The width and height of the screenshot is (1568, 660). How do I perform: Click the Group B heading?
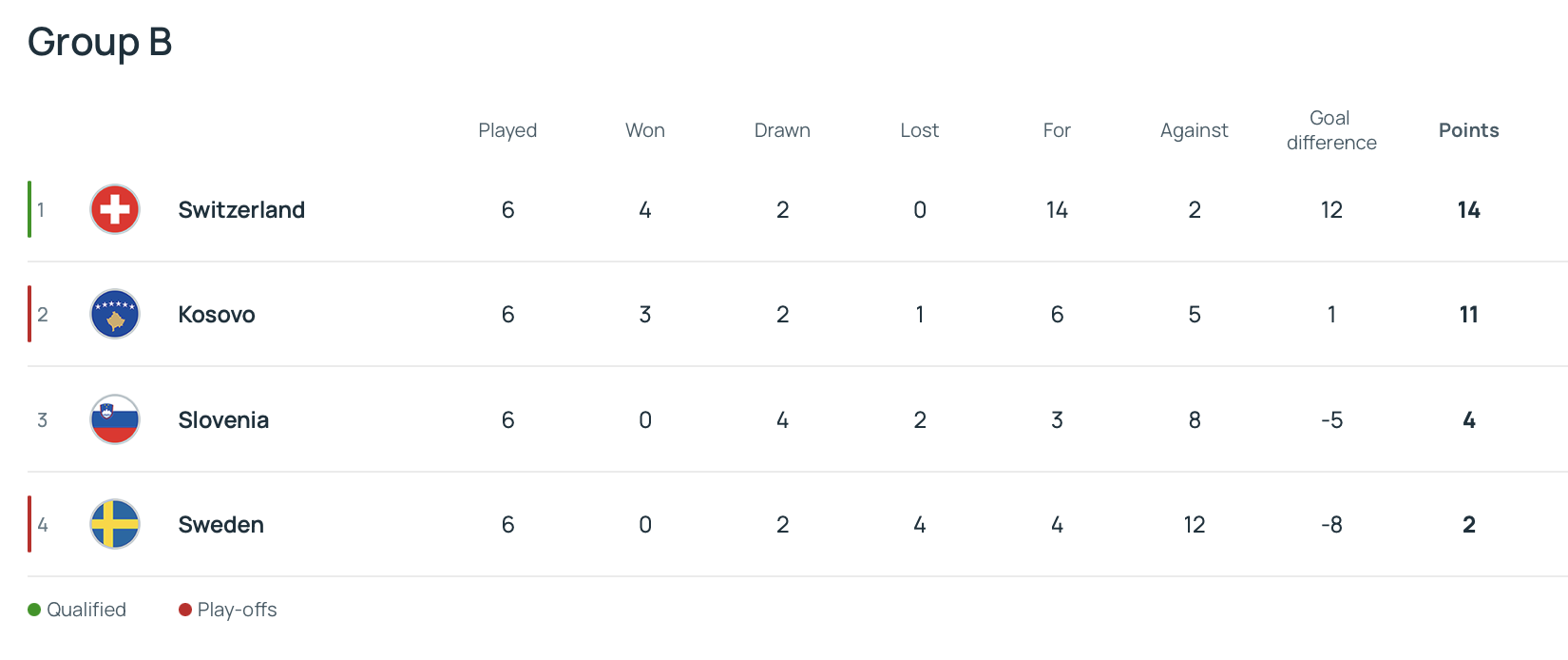pyautogui.click(x=100, y=42)
